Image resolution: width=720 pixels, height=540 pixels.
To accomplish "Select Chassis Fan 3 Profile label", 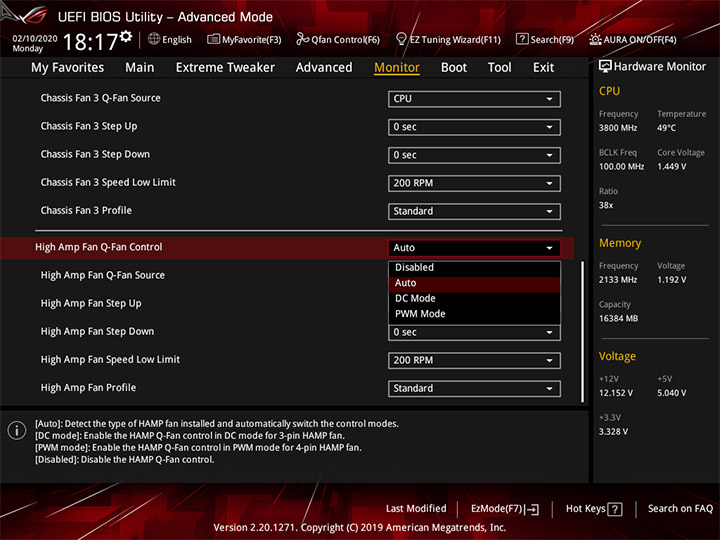I will tap(86, 210).
